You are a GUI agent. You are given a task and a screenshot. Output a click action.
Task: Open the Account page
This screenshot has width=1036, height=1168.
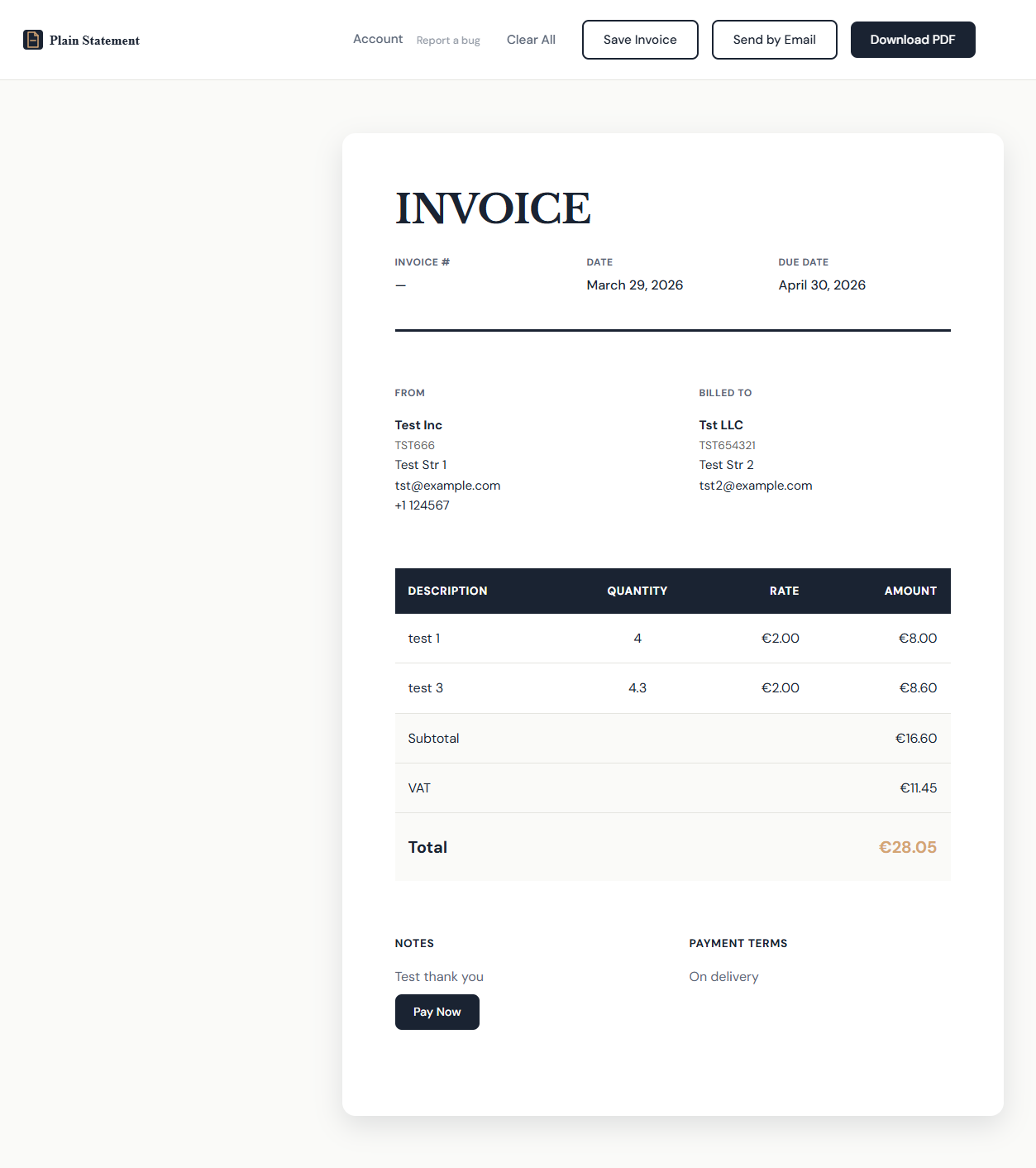click(x=378, y=39)
